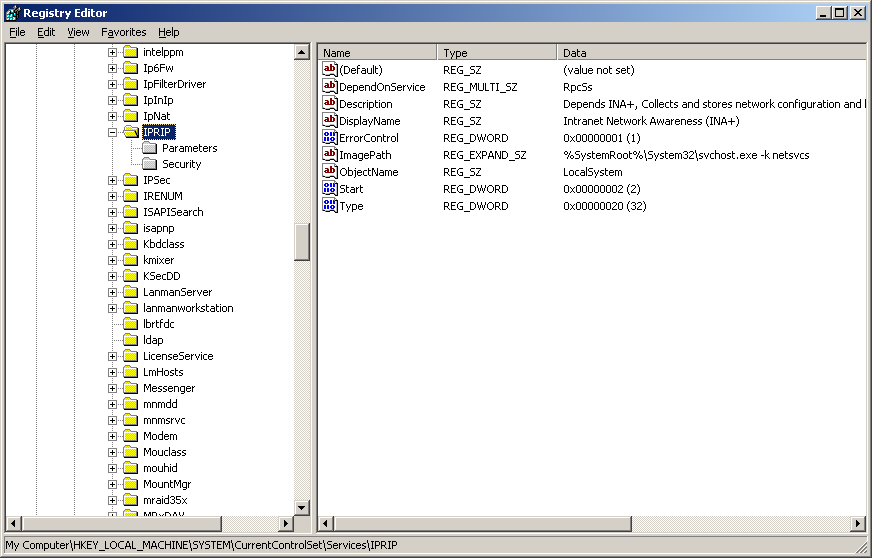Select the ISAPISearch key
The width and height of the screenshot is (872, 558).
coord(173,212)
